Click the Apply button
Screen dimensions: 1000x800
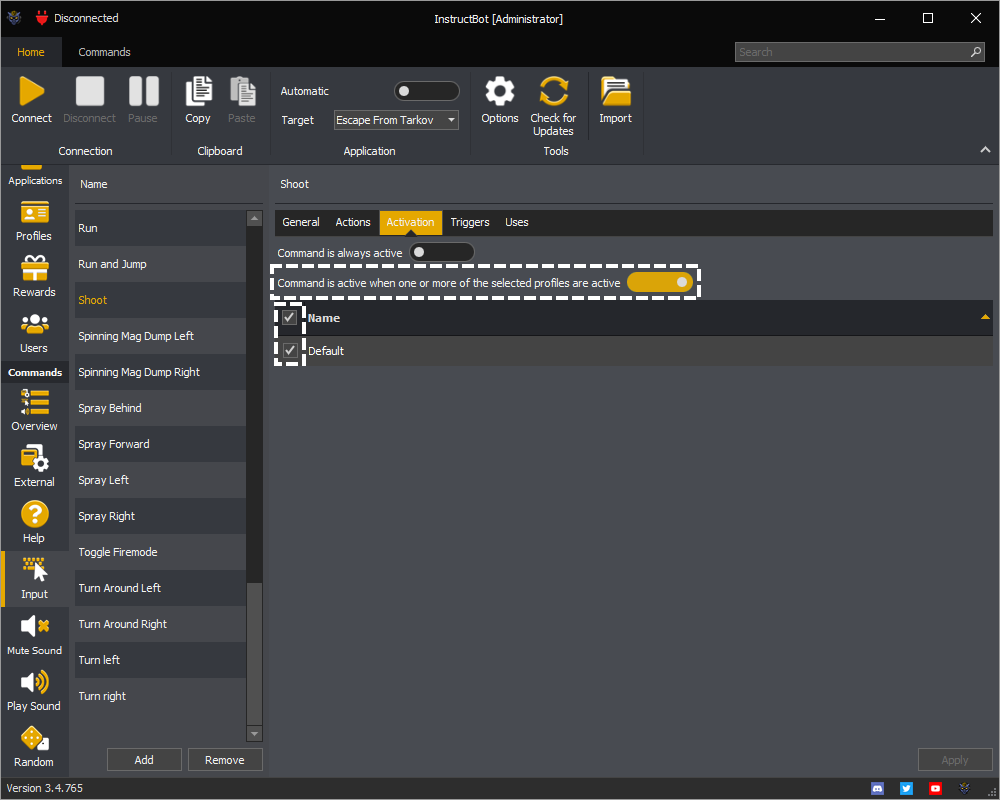pos(955,760)
